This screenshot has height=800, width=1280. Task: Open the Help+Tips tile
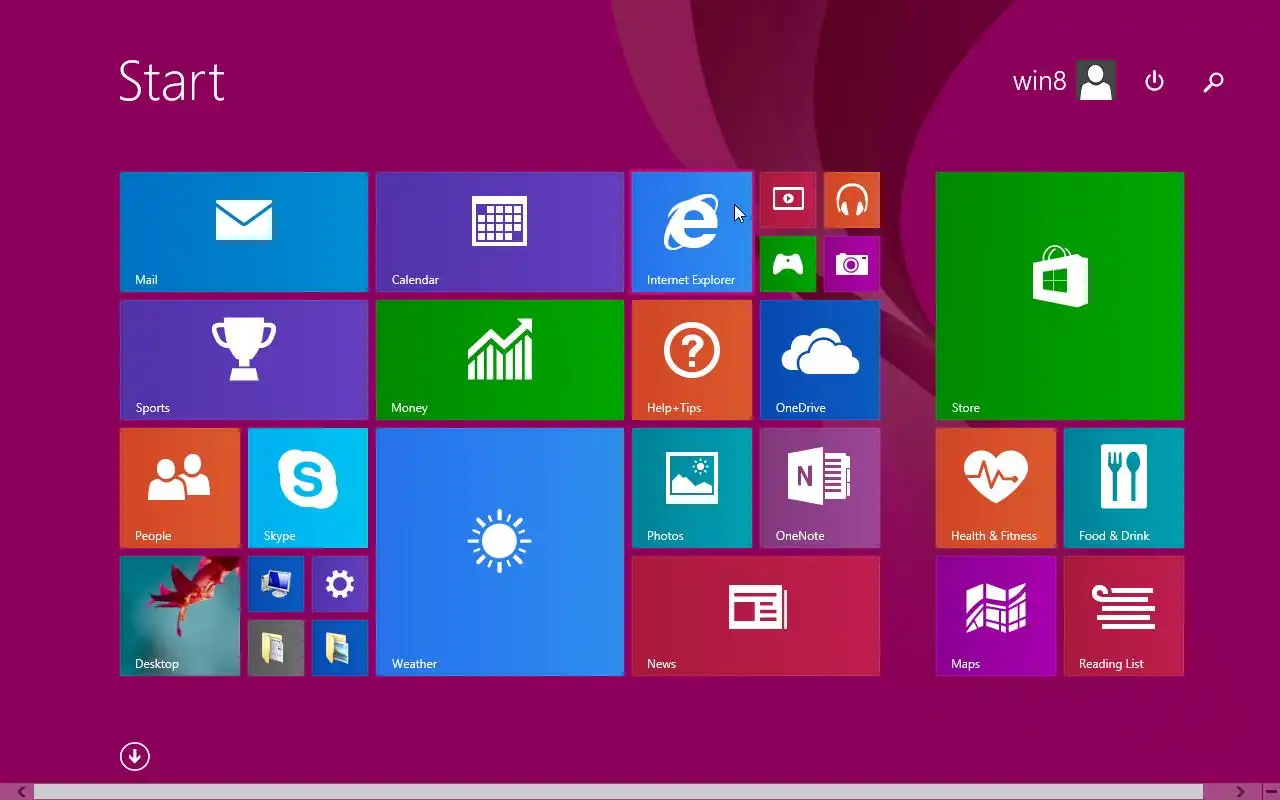tap(692, 360)
